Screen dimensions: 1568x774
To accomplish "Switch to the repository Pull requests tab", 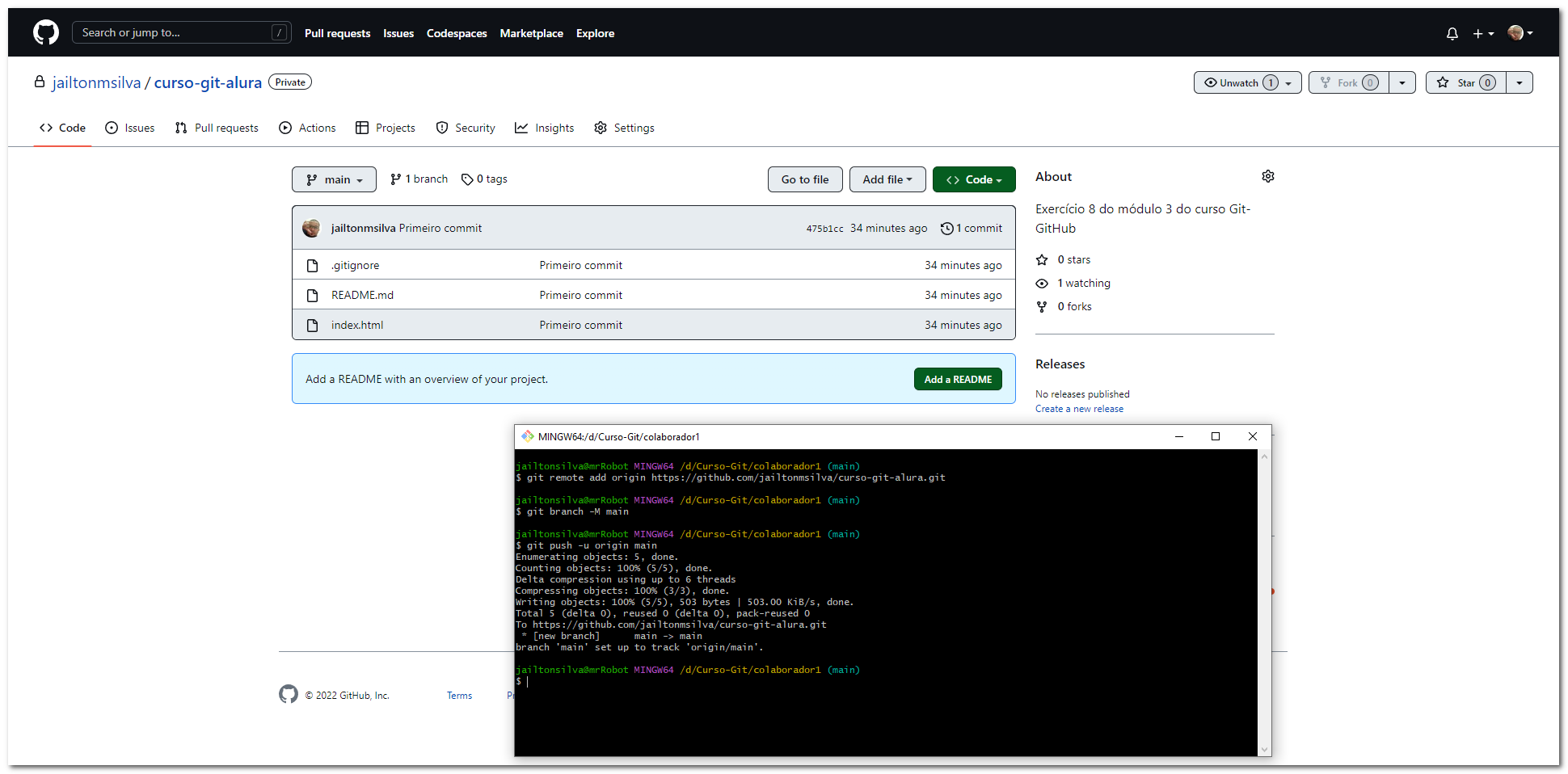I will point(217,128).
